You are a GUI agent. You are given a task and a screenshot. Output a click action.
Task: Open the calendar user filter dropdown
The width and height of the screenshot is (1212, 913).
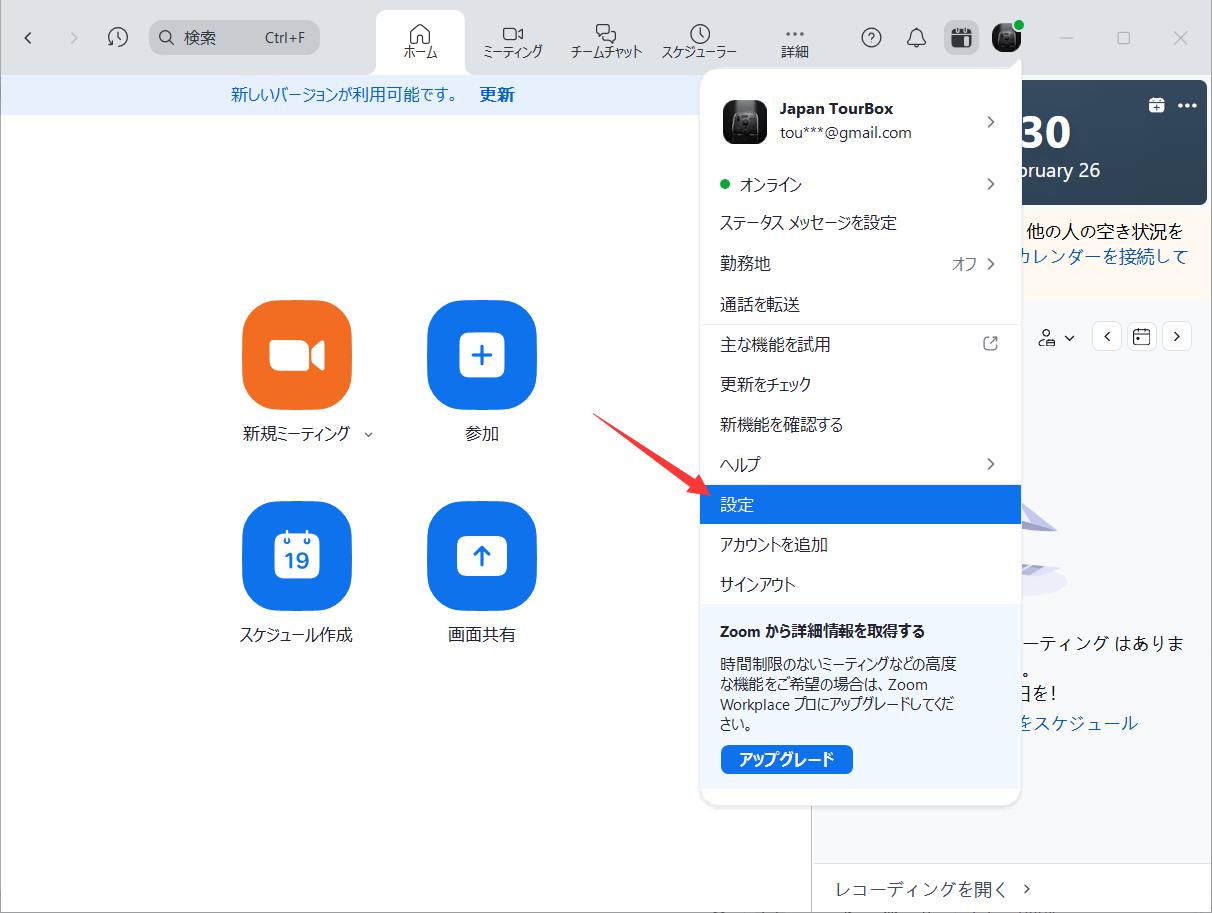coord(1056,337)
